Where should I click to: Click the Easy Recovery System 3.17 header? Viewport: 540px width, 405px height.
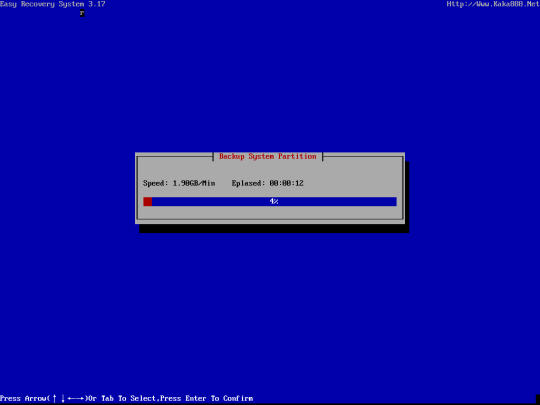[x=53, y=4]
